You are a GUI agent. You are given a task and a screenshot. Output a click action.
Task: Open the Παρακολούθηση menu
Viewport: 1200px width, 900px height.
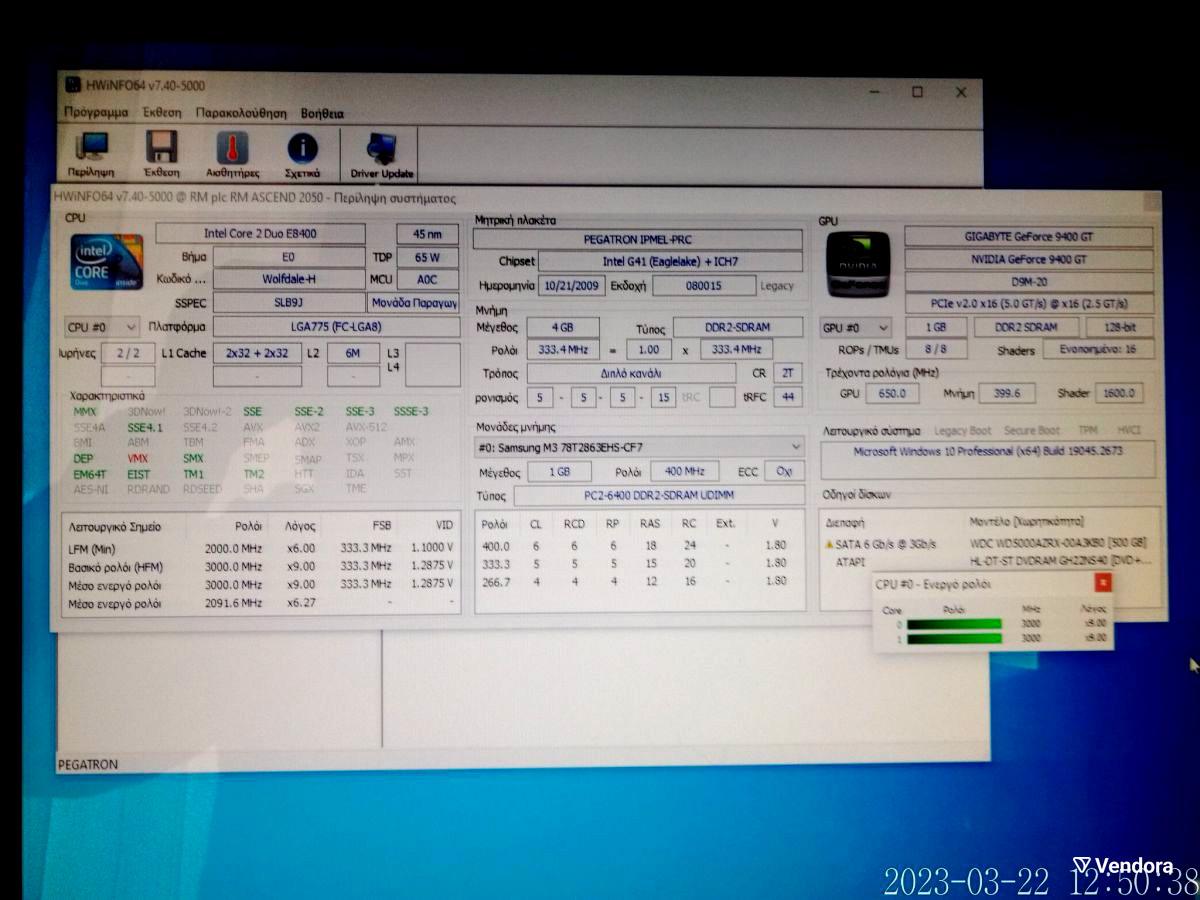click(241, 113)
